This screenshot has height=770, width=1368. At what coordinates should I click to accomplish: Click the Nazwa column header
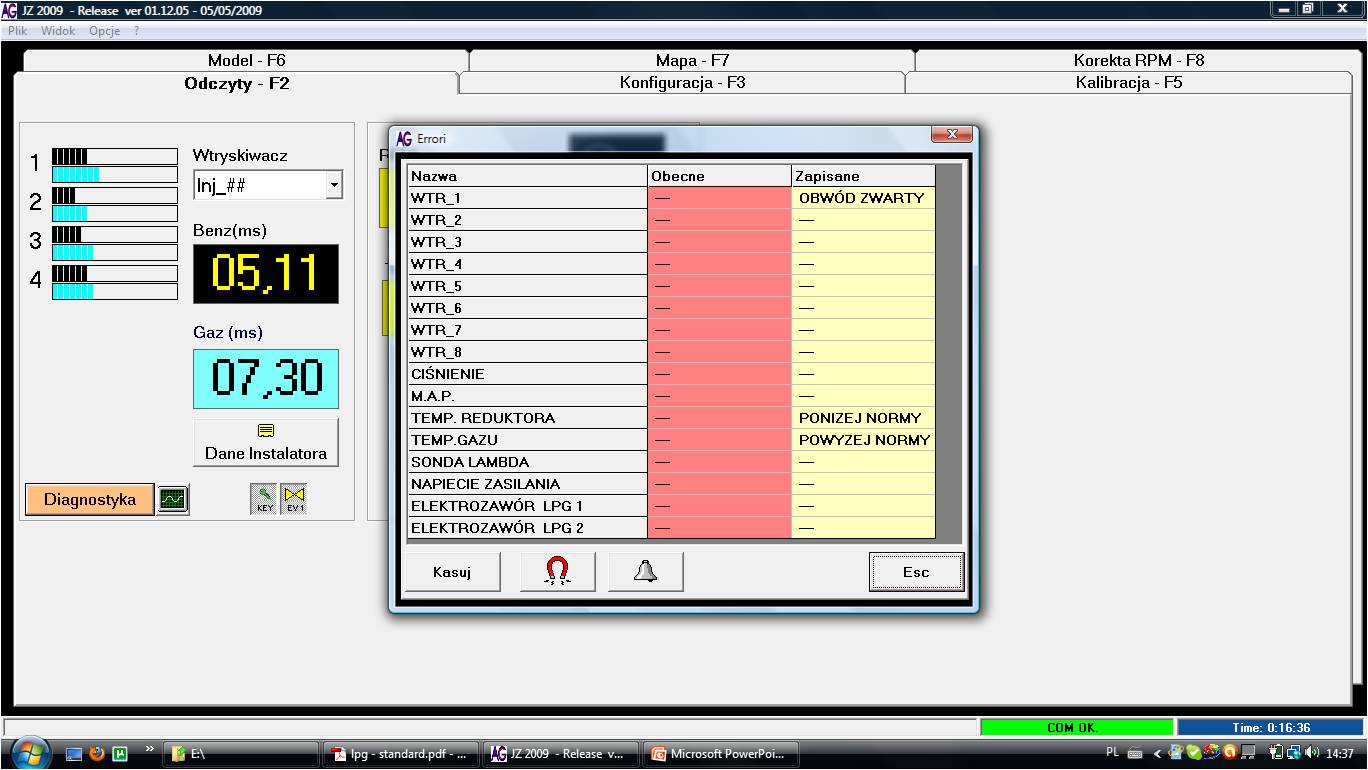tap(528, 176)
